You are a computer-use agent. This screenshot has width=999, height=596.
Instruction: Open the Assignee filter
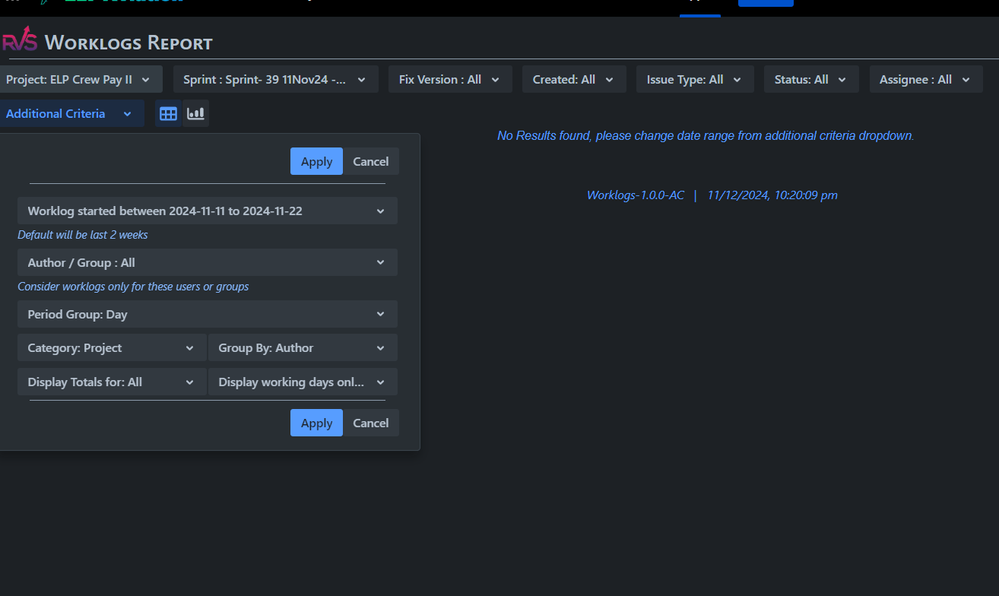925,79
